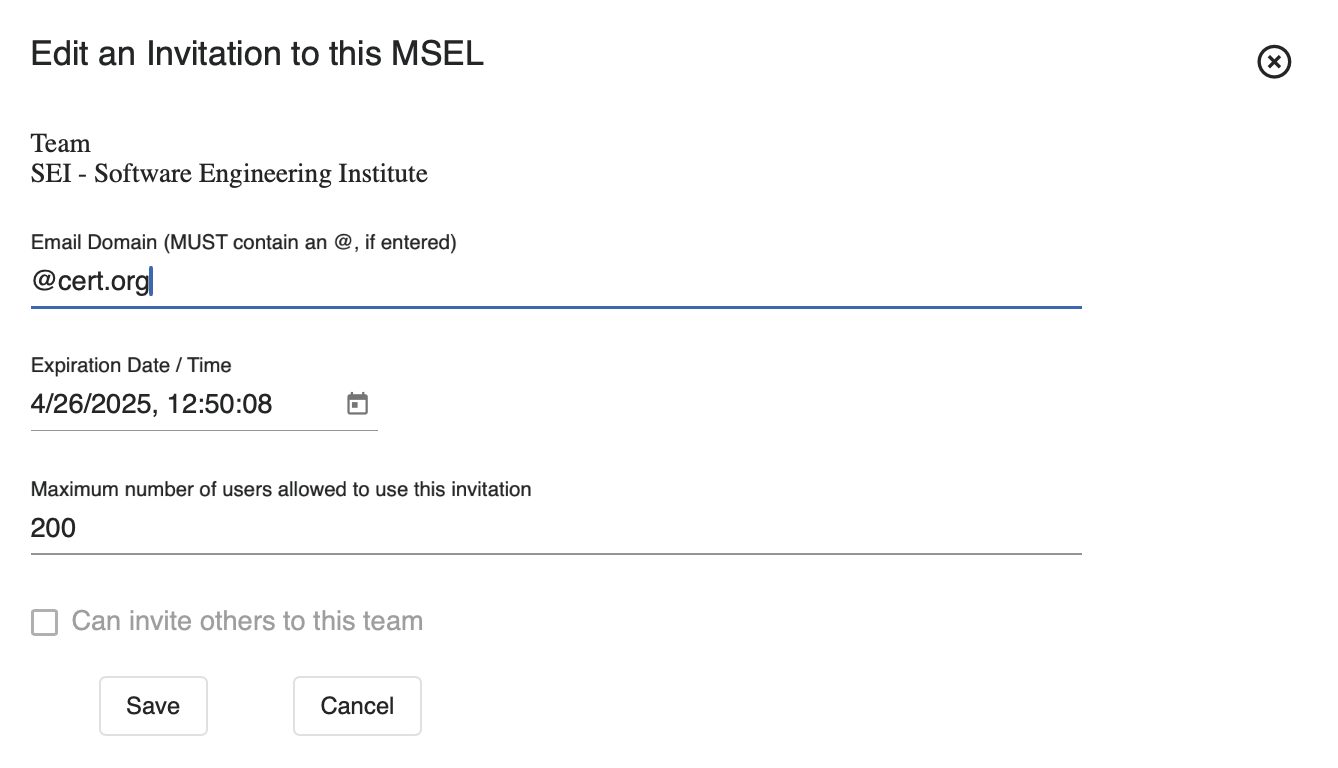Click the "Edit an Invitation to this MSEL" title
Screen dimensions: 1338x768
point(257,54)
